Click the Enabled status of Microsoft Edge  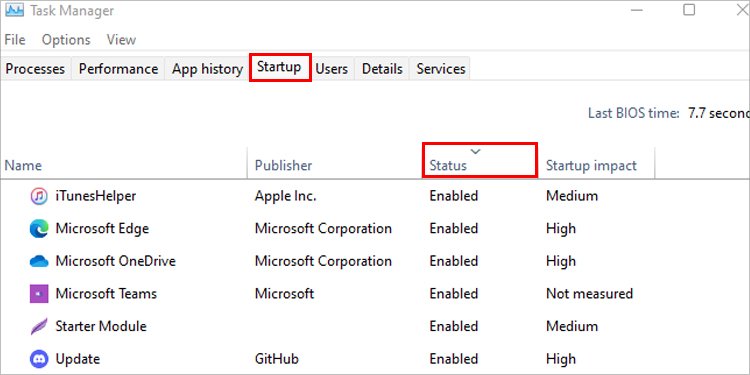tap(453, 229)
